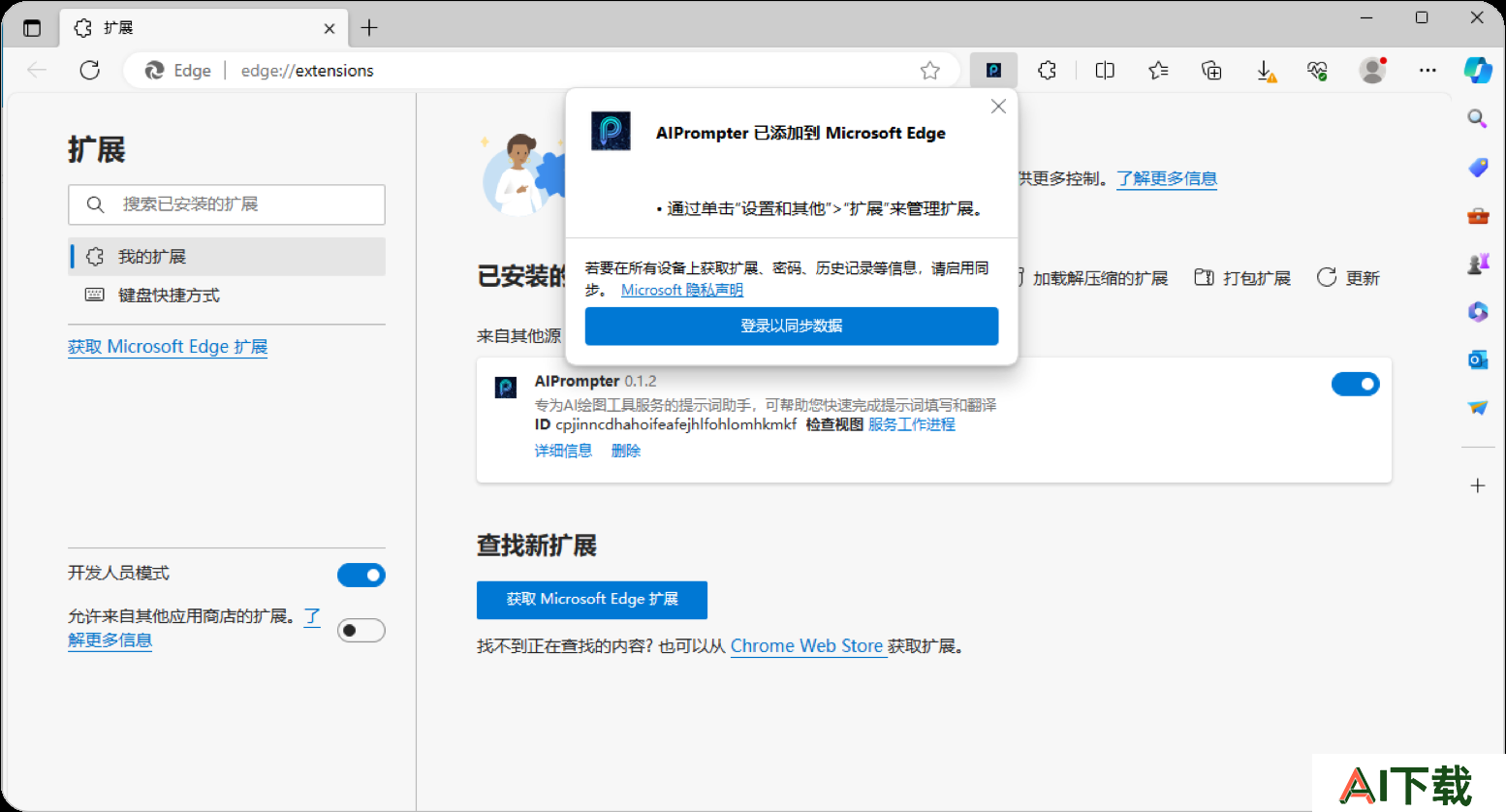The width and height of the screenshot is (1506, 812).
Task: Open the sidebar Shopping tag icon
Action: coord(1477,167)
